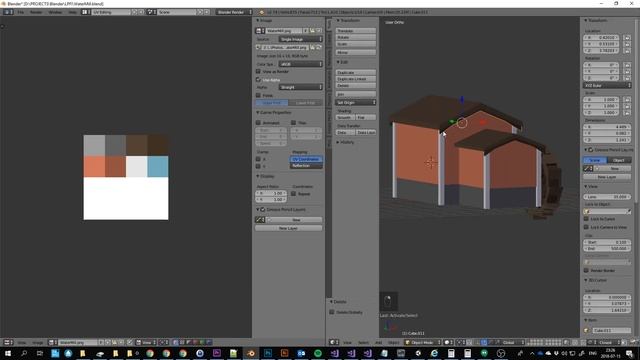Open the XYZ Euler rotation mode dropdown

pyautogui.click(x=607, y=85)
